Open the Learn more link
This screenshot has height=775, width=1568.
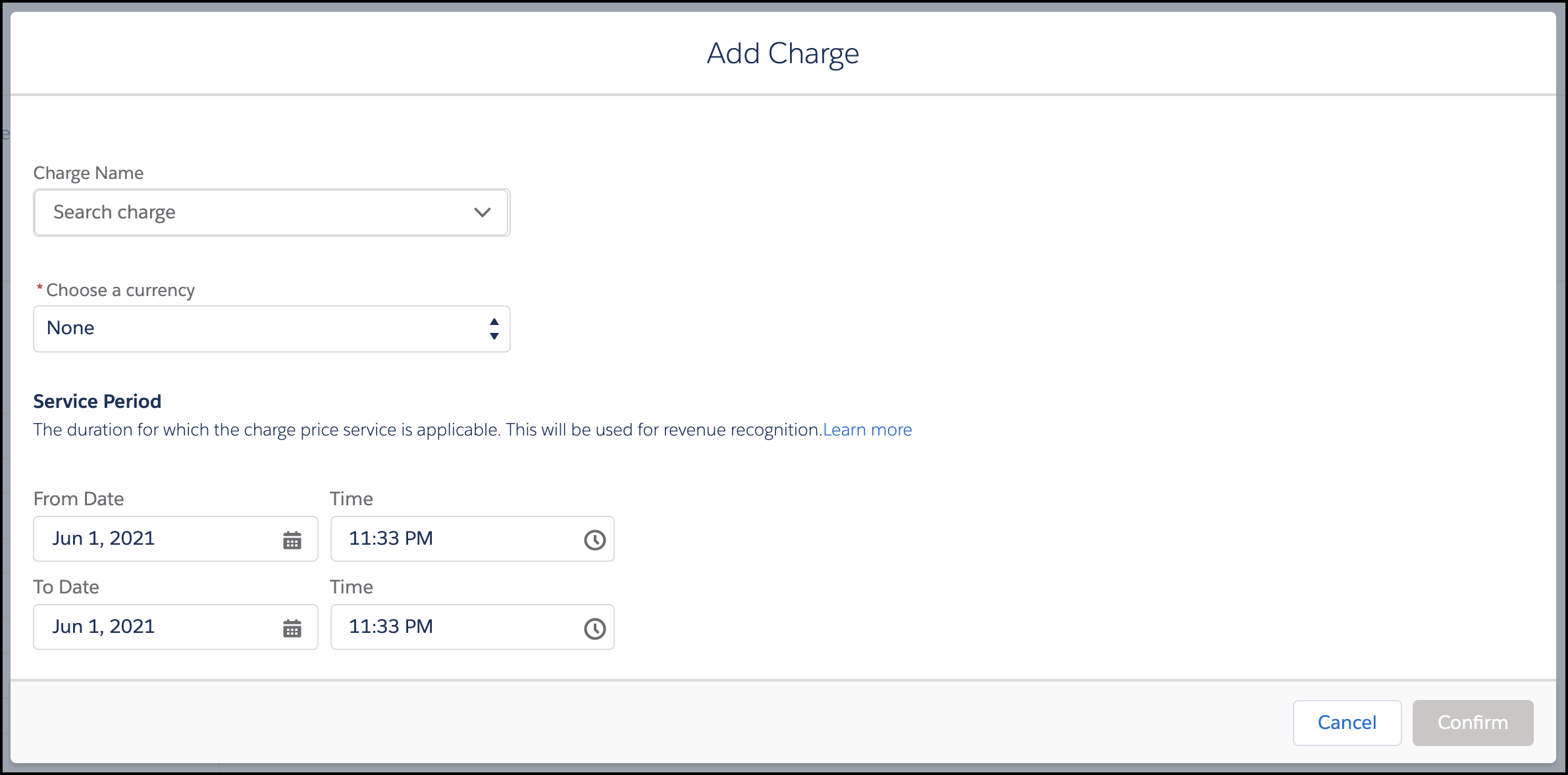pos(867,430)
